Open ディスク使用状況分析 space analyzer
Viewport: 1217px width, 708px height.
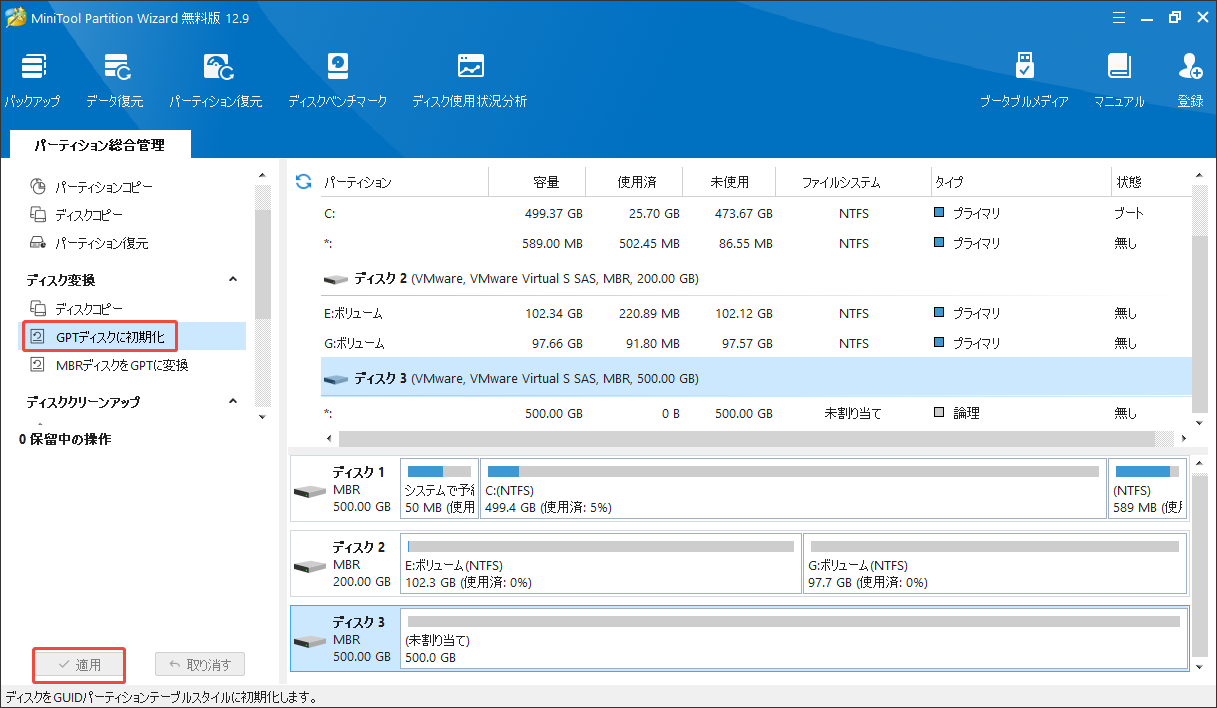[469, 81]
